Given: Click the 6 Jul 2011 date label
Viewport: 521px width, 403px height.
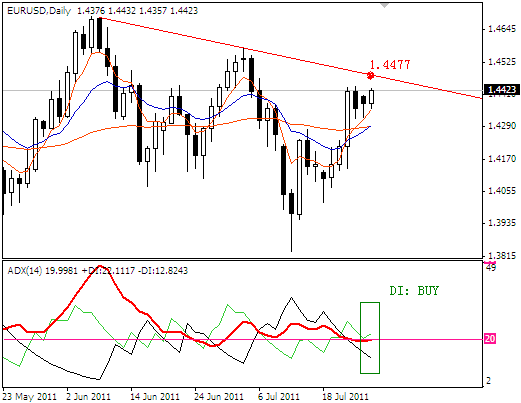Looking at the screenshot, I should click(x=279, y=397).
